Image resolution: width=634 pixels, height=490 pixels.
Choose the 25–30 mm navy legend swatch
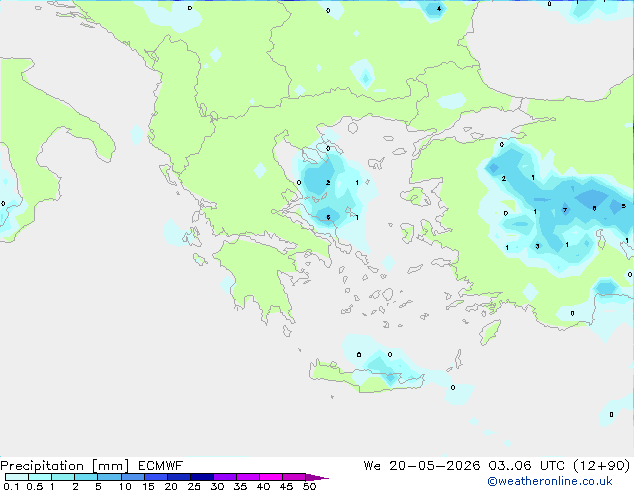point(201,477)
